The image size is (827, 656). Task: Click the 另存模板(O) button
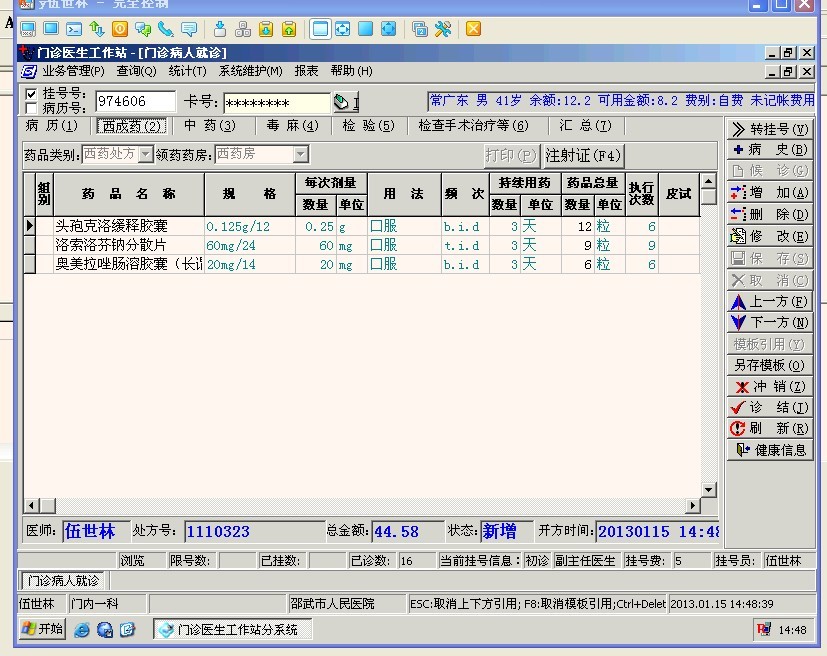click(x=770, y=365)
